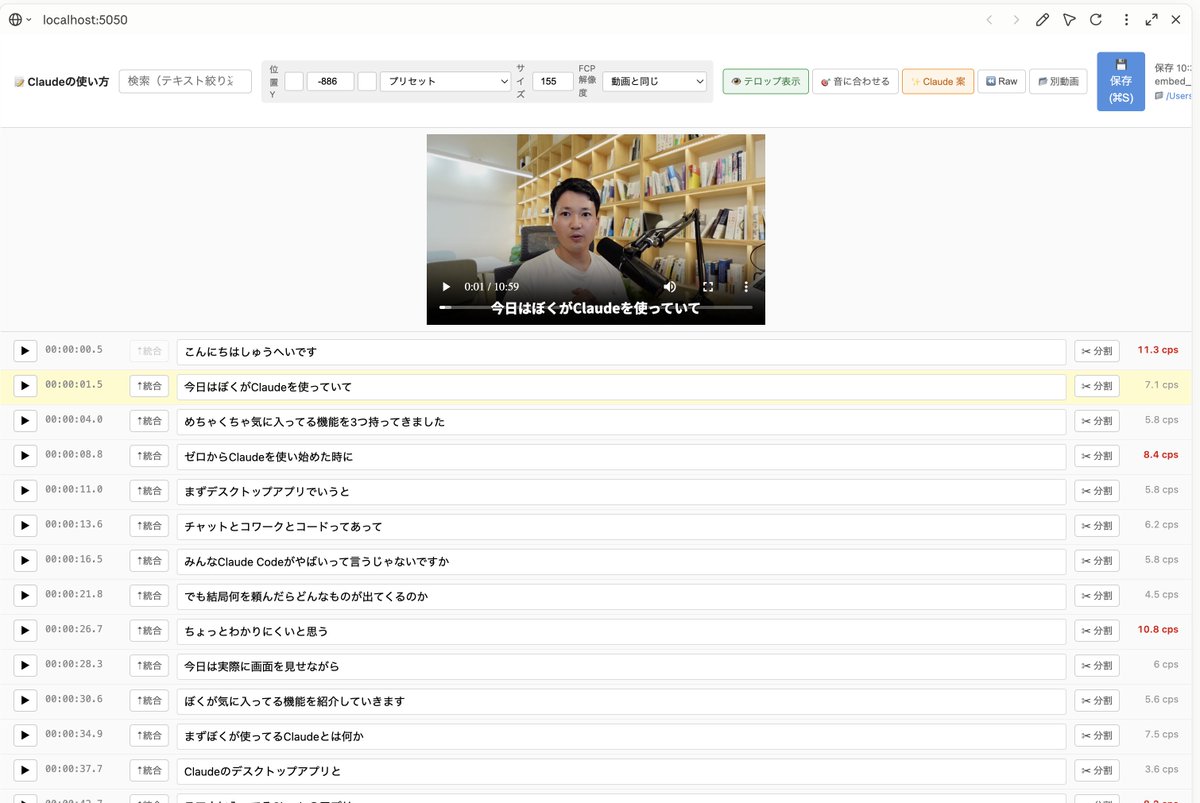Play the row 今日はぼくがClaudeを使っていて
1200x803 pixels.
[x=25, y=386]
